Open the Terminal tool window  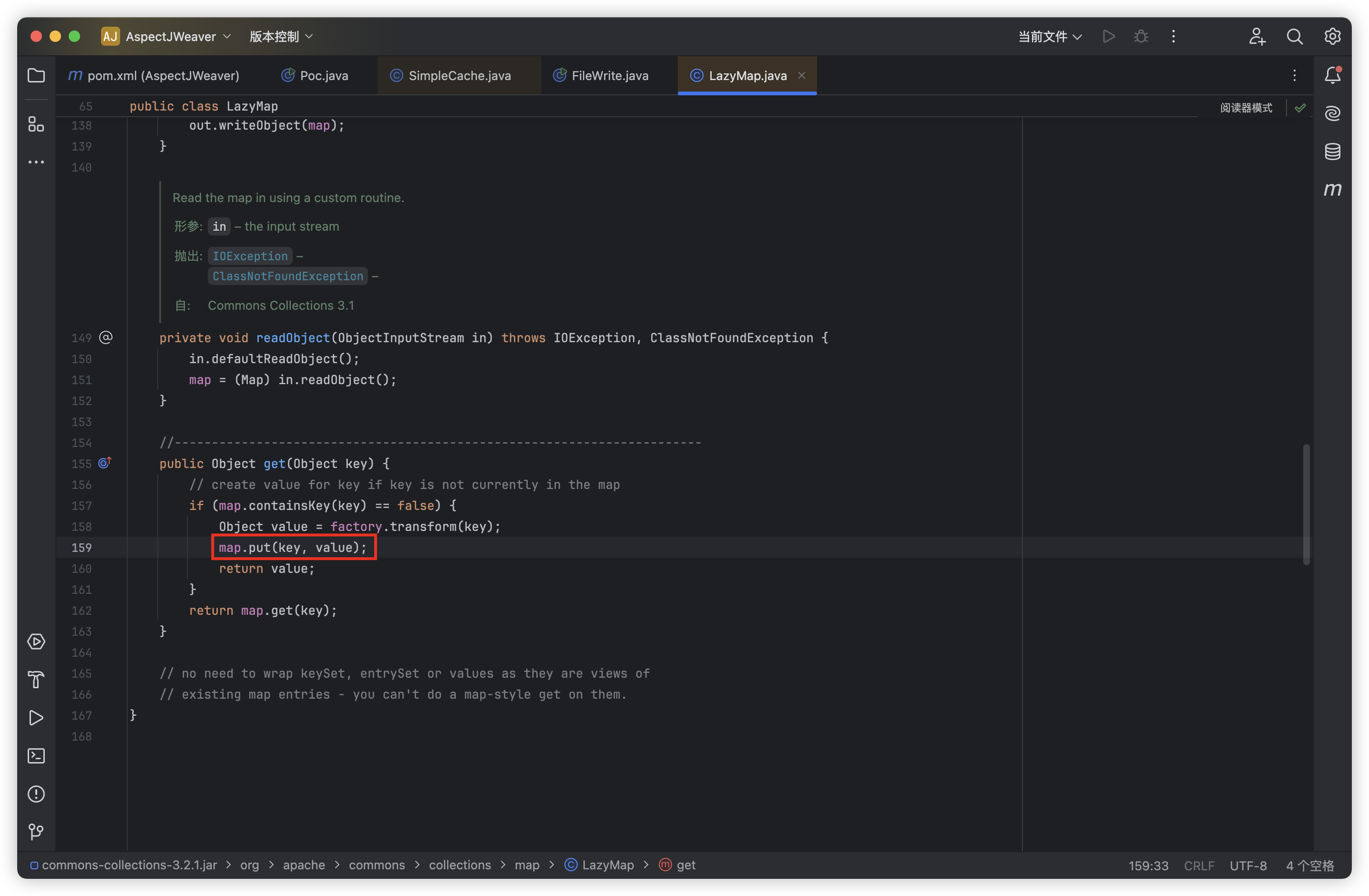pyautogui.click(x=36, y=756)
